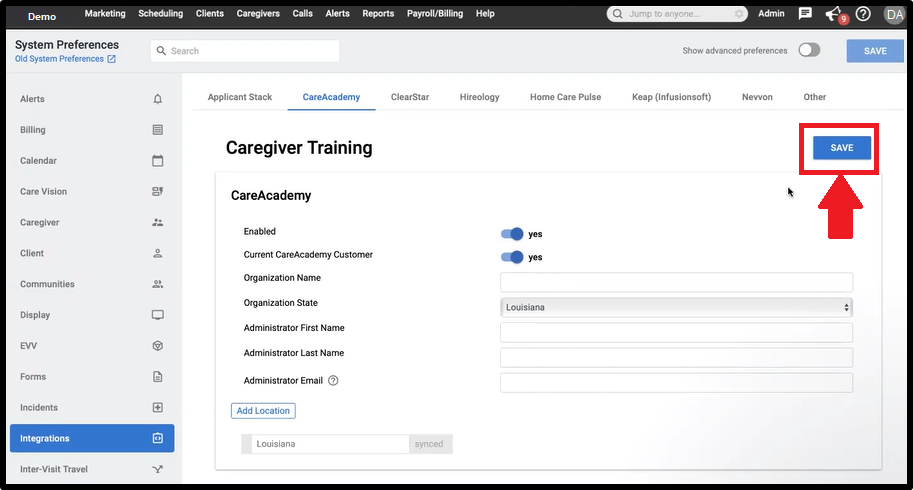The width and height of the screenshot is (913, 490).
Task: Open the Help menu
Action: (485, 13)
